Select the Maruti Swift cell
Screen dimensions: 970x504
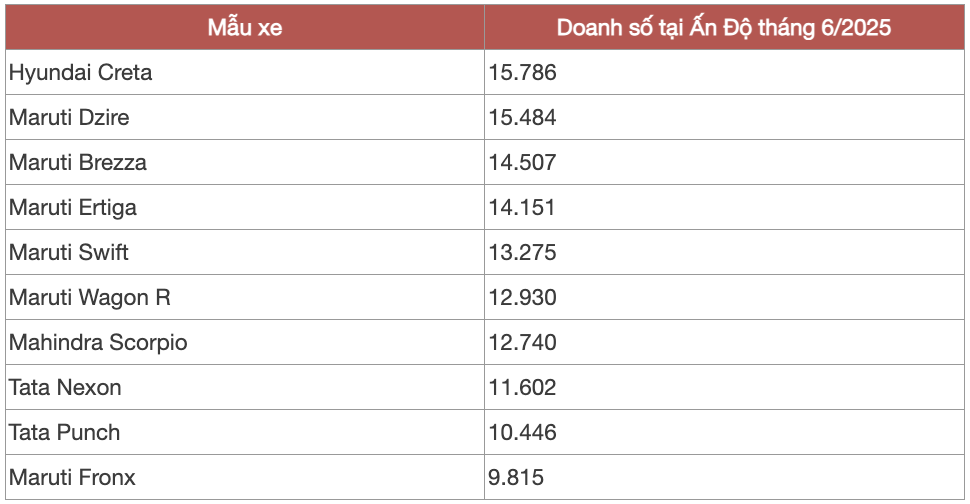click(69, 253)
